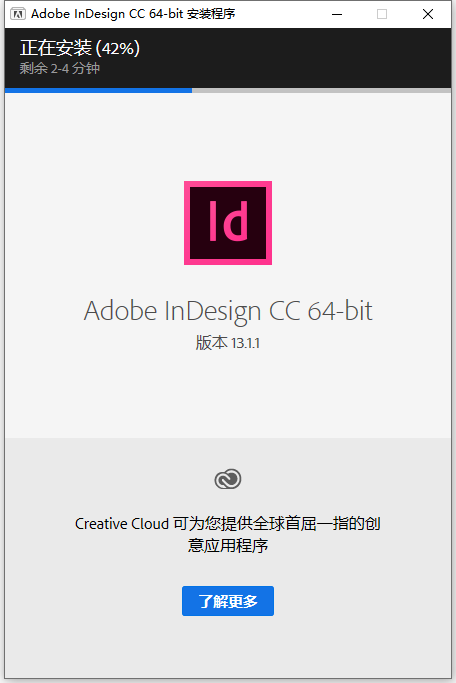Click the empty area below 了解更多 button
Image resolution: width=456 pixels, height=683 pixels.
[228, 647]
